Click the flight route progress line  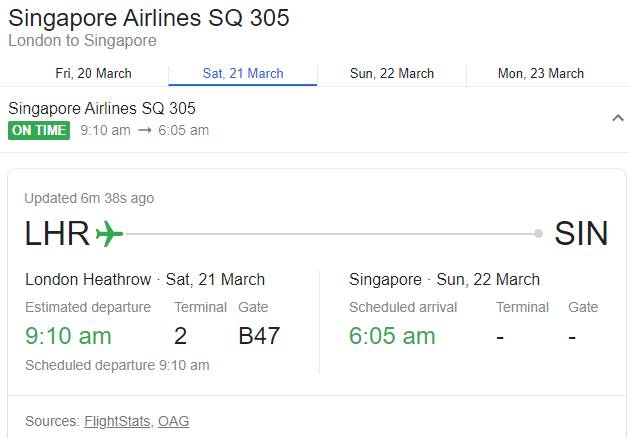(x=330, y=234)
